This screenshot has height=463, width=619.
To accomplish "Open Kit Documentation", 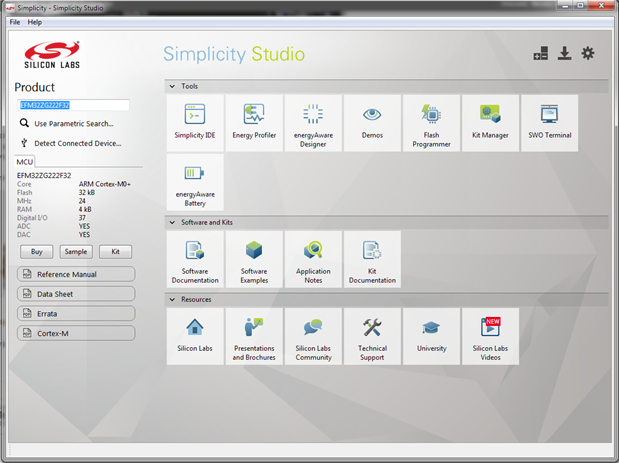I will (372, 259).
